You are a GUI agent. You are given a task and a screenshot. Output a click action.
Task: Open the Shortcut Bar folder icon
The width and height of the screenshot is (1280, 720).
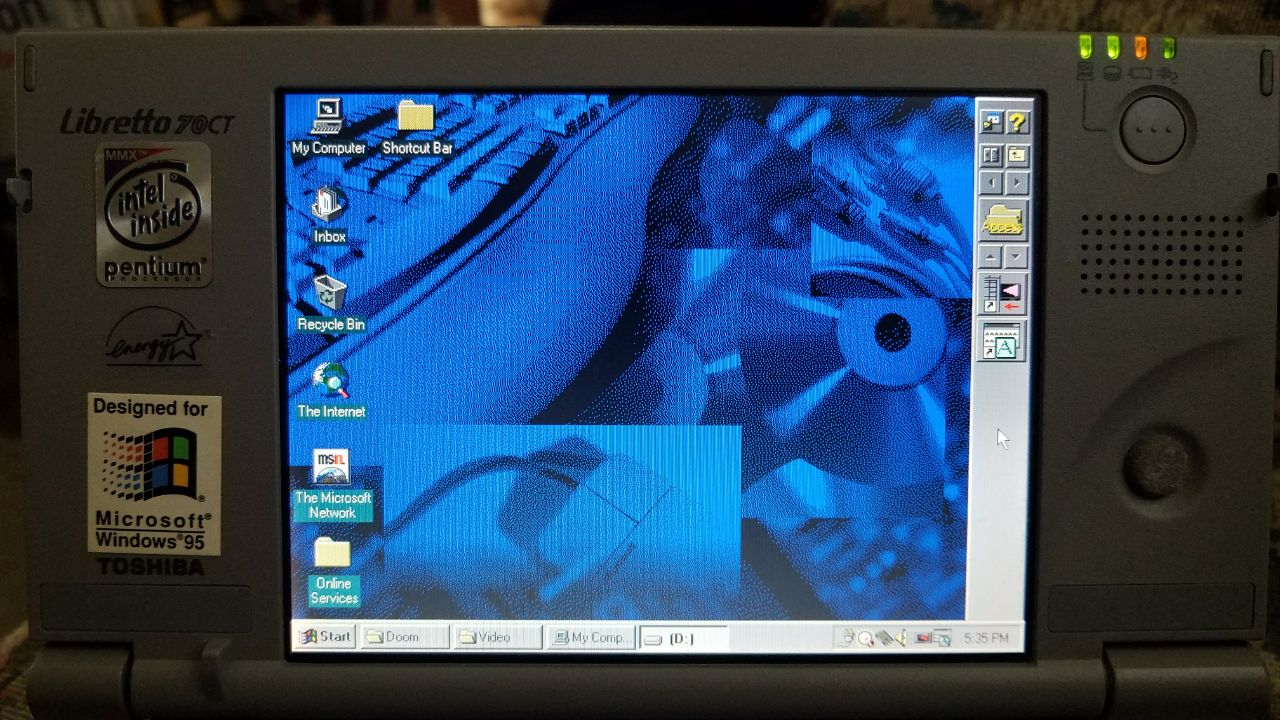[x=417, y=127]
